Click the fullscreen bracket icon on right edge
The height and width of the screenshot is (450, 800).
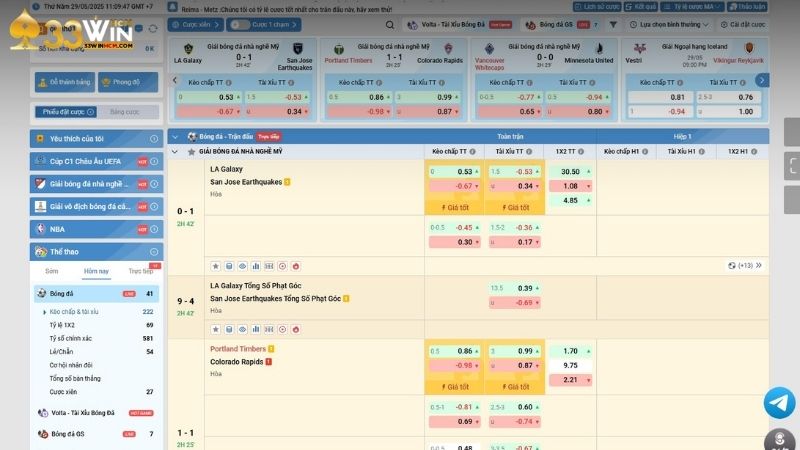pyautogui.click(x=792, y=166)
